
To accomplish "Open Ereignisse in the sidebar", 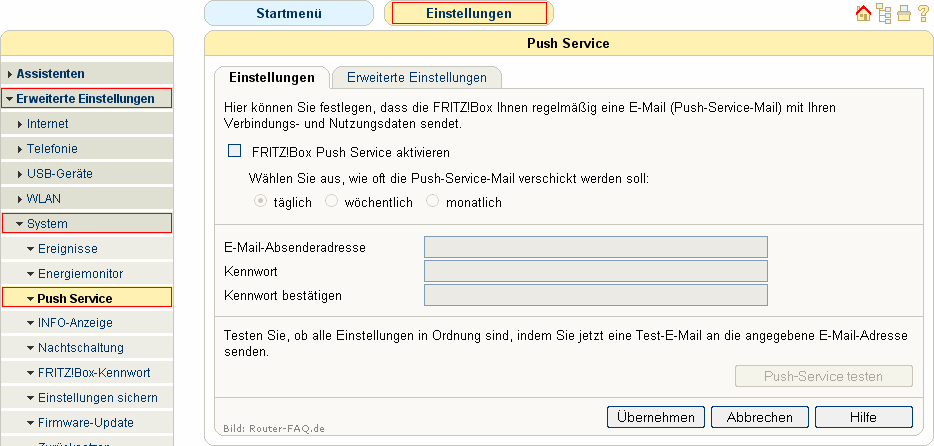I will (87, 249).
